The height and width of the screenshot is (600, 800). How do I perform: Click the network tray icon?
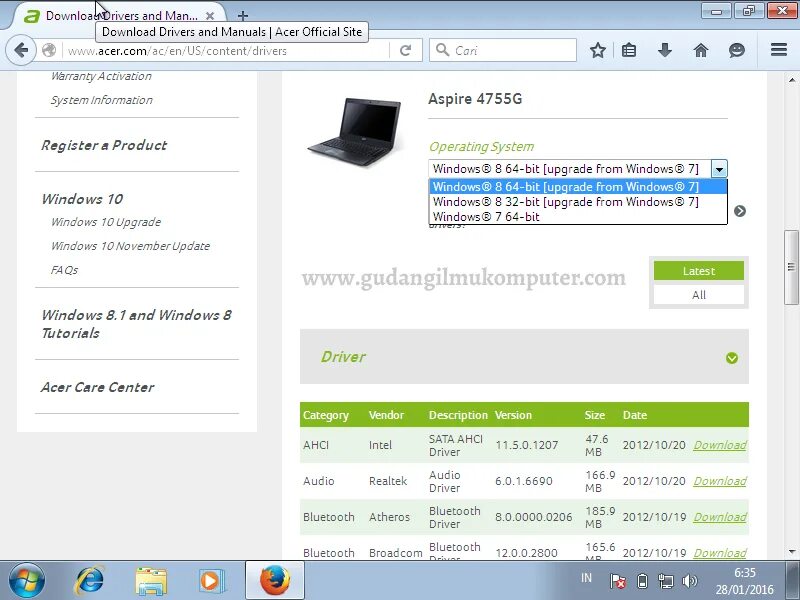pyautogui.click(x=665, y=581)
